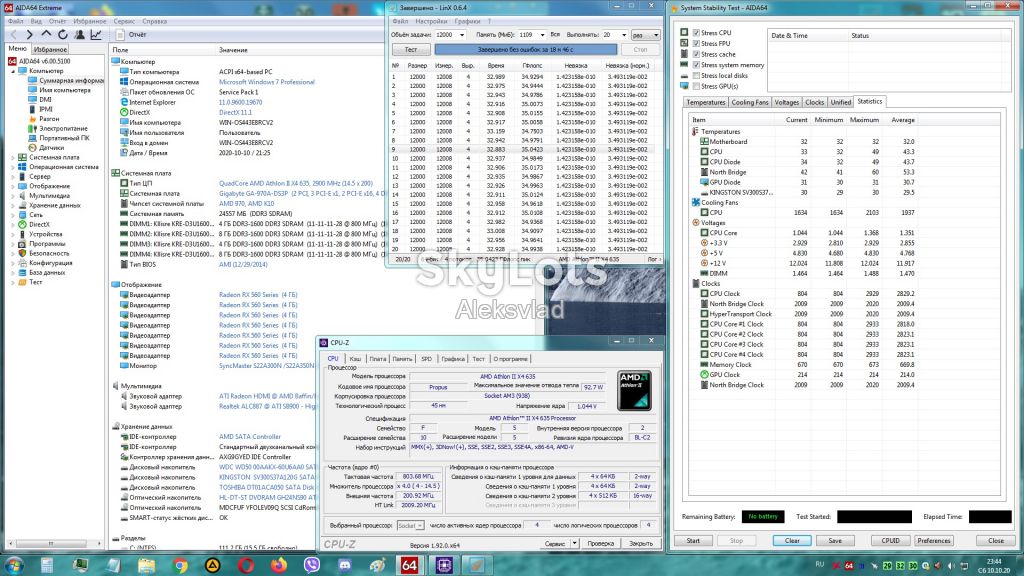The height and width of the screenshot is (576, 1024).
Task: Switch to the Кэш tab in CPU-Z
Action: click(355, 359)
